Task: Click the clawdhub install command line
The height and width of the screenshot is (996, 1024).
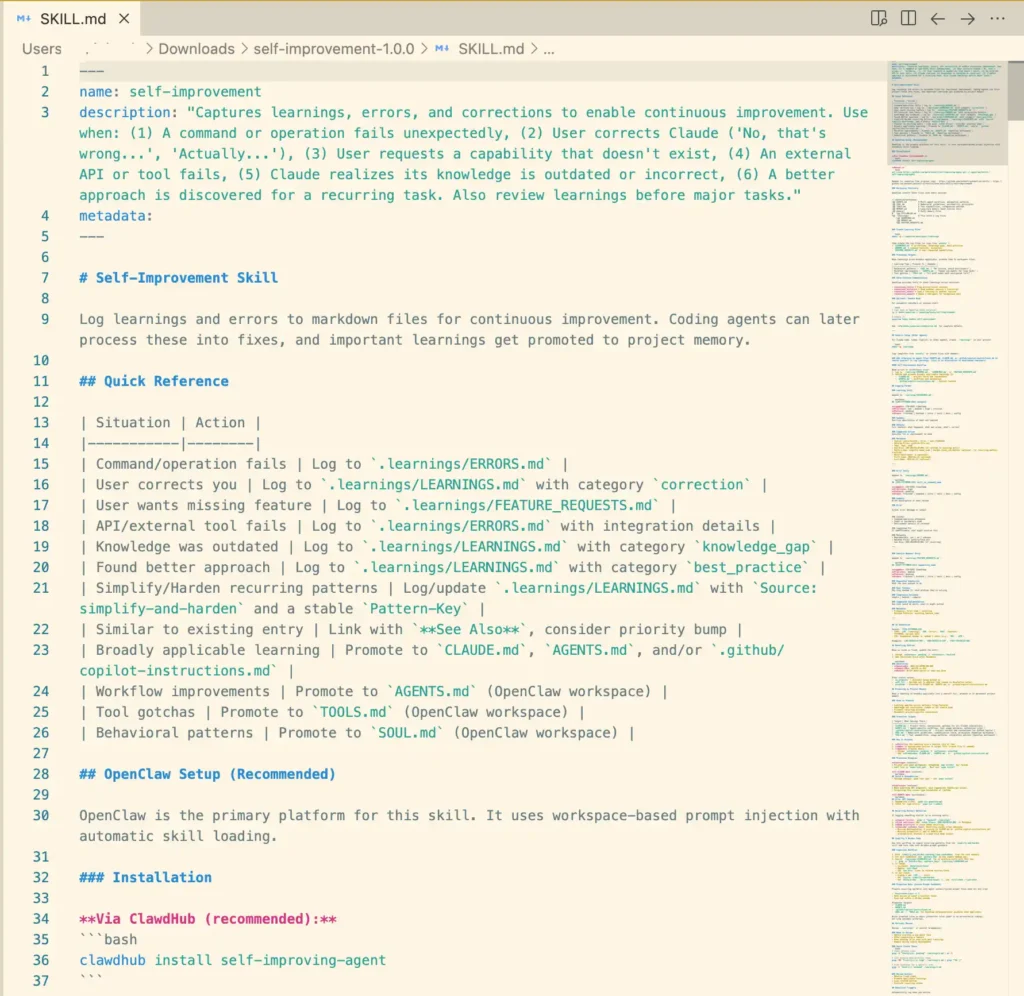Action: (232, 960)
